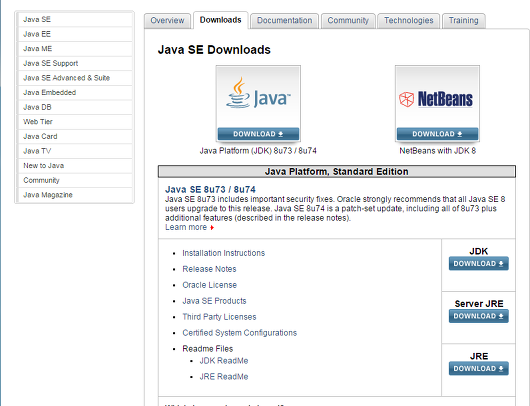Screen dimensions: 530x406
Task: Open the Third Party Licenses link
Action: (219, 317)
